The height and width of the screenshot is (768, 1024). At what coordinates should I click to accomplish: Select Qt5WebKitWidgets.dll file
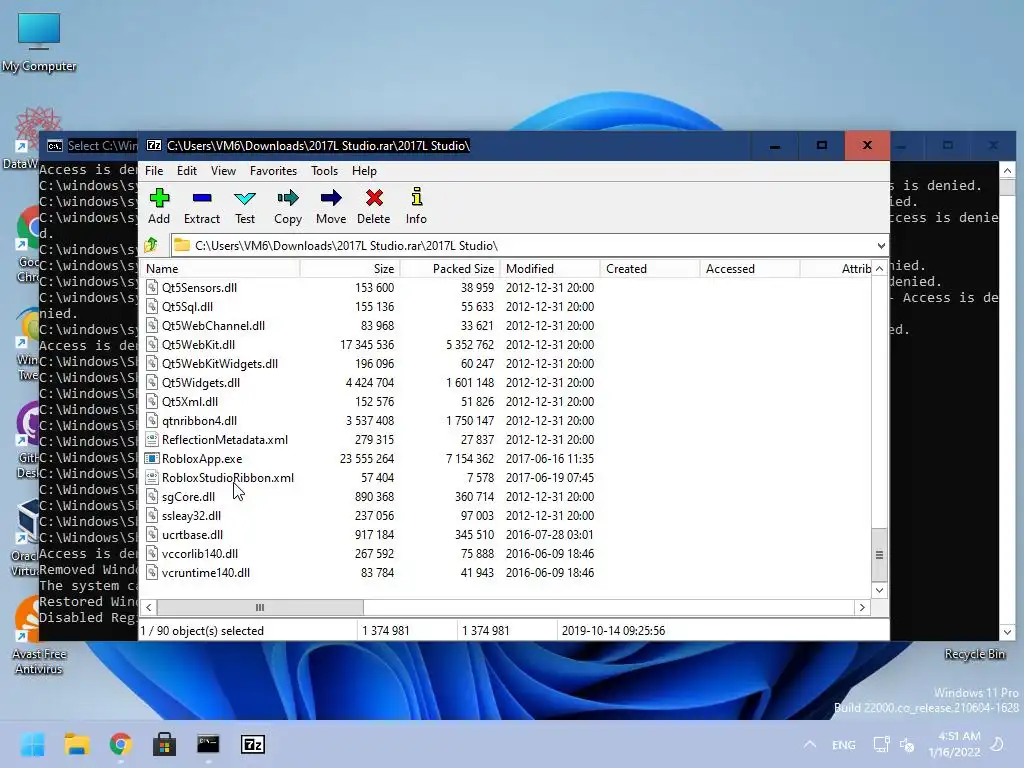coord(219,363)
